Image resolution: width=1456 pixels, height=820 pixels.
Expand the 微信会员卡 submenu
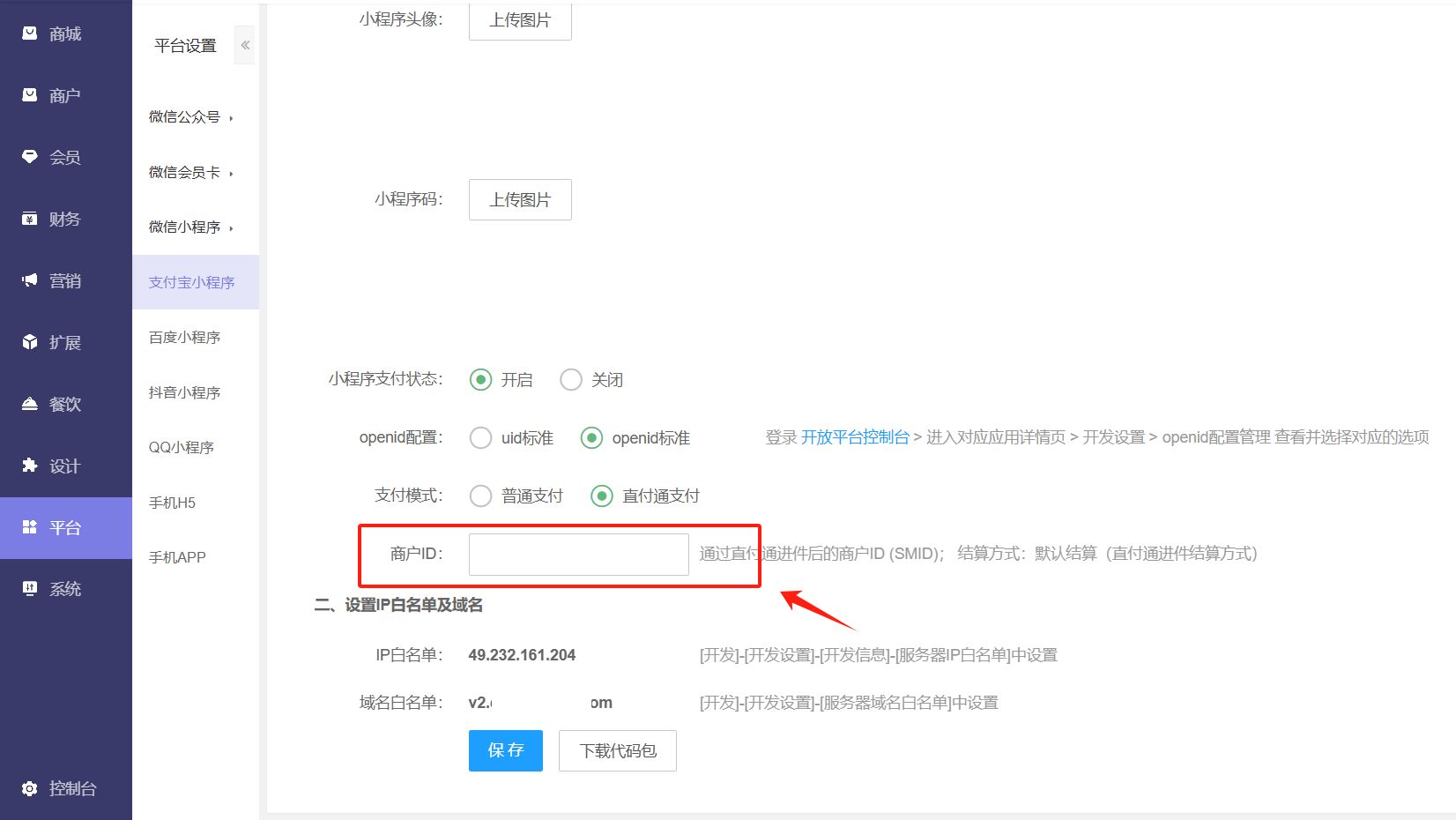click(x=190, y=173)
